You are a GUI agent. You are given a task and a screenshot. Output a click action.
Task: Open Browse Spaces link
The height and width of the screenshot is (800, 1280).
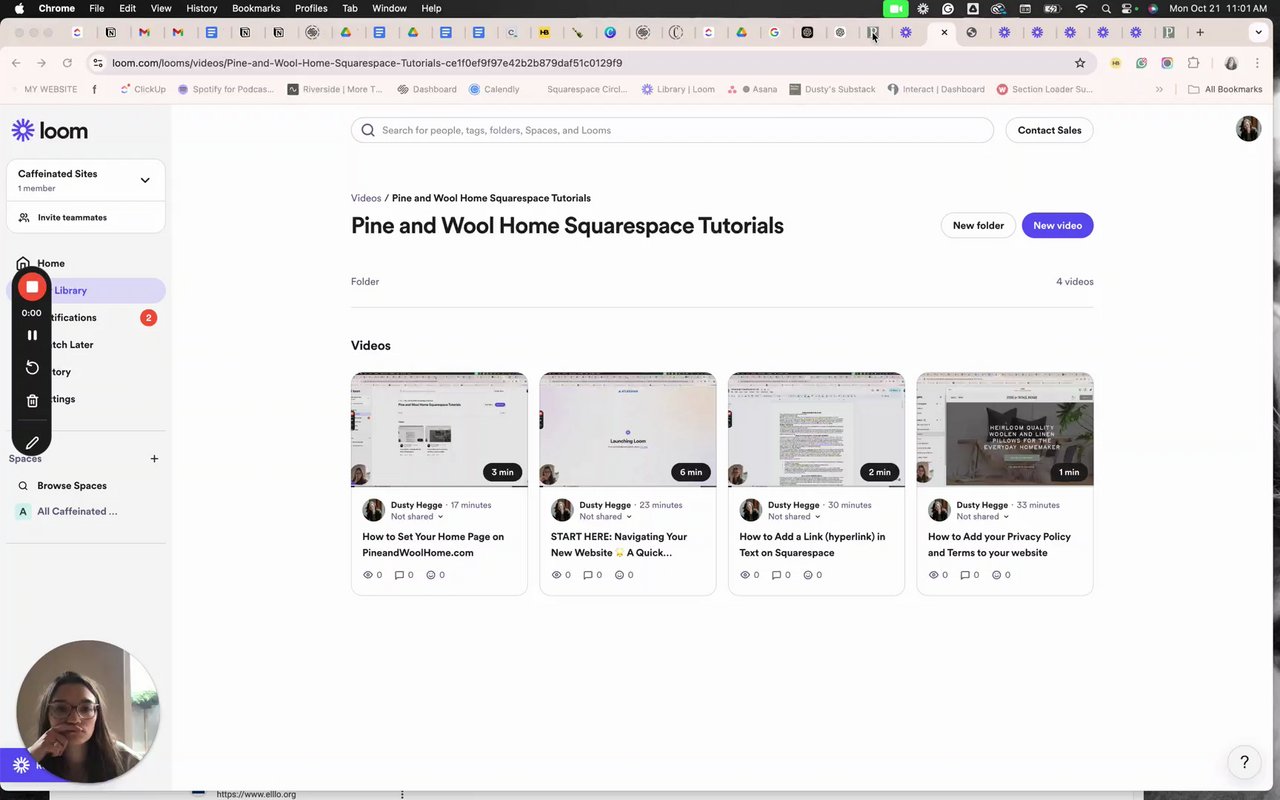(72, 486)
